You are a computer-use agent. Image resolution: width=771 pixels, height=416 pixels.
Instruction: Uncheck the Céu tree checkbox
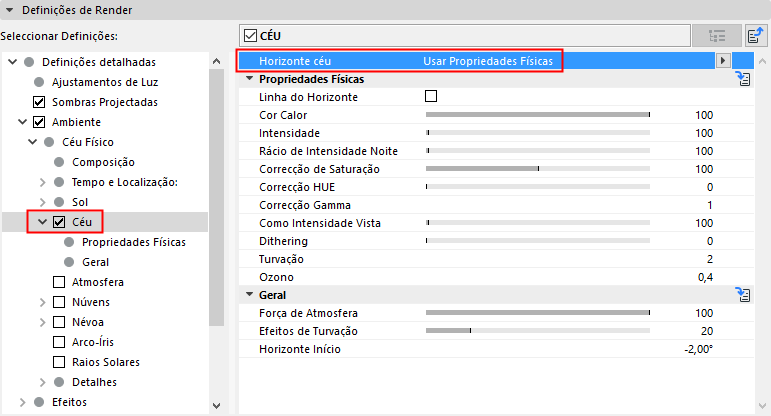click(x=59, y=222)
